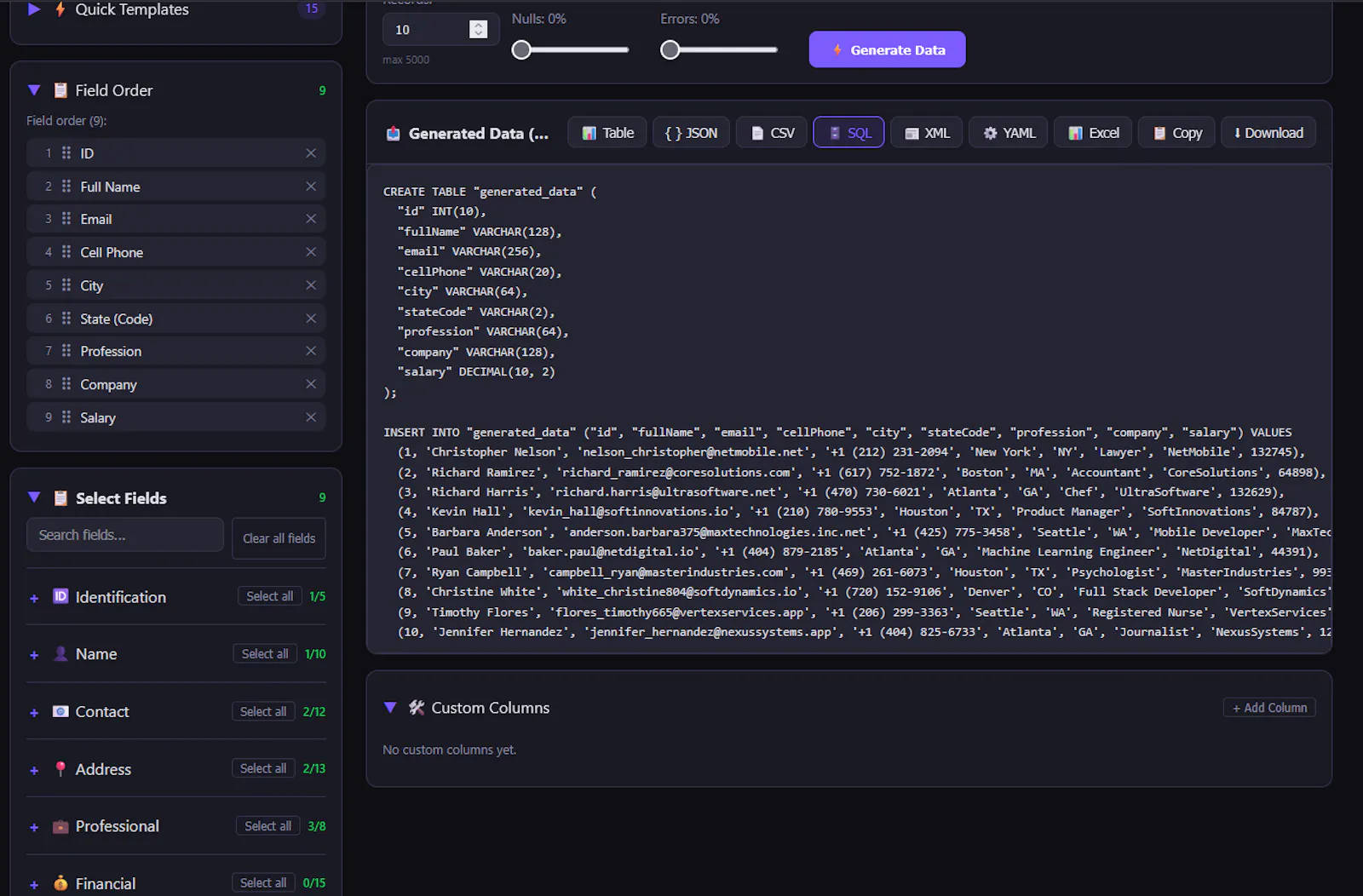Expand the Quick Templates section
Image resolution: width=1363 pixels, height=896 pixels.
pos(34,9)
